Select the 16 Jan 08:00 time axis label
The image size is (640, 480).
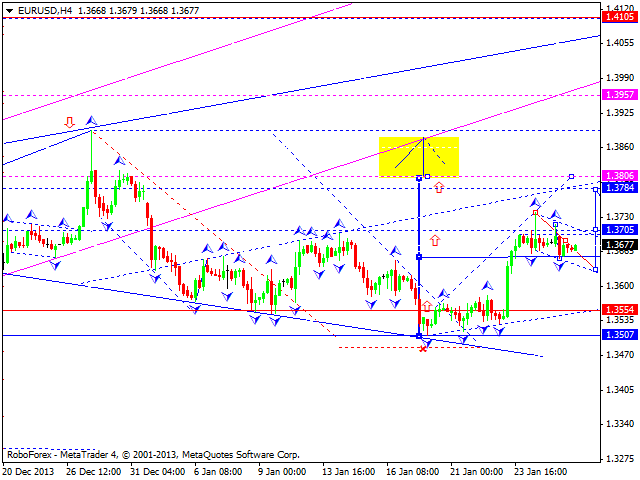click(x=413, y=472)
